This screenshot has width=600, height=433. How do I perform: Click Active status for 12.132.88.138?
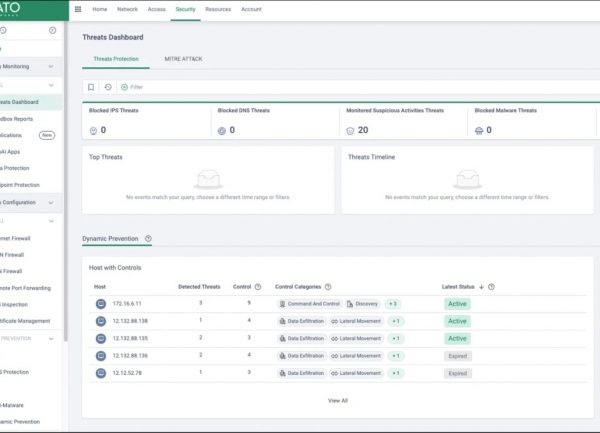(x=457, y=321)
